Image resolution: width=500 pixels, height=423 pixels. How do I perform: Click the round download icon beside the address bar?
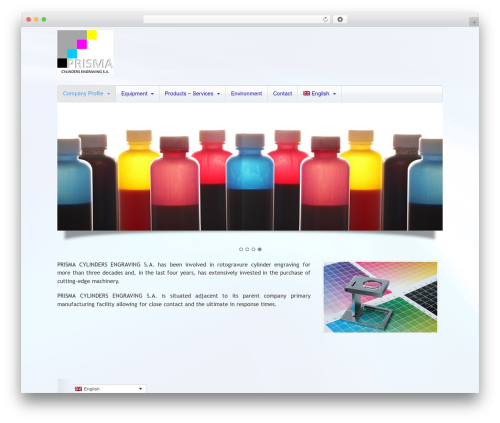[340, 20]
